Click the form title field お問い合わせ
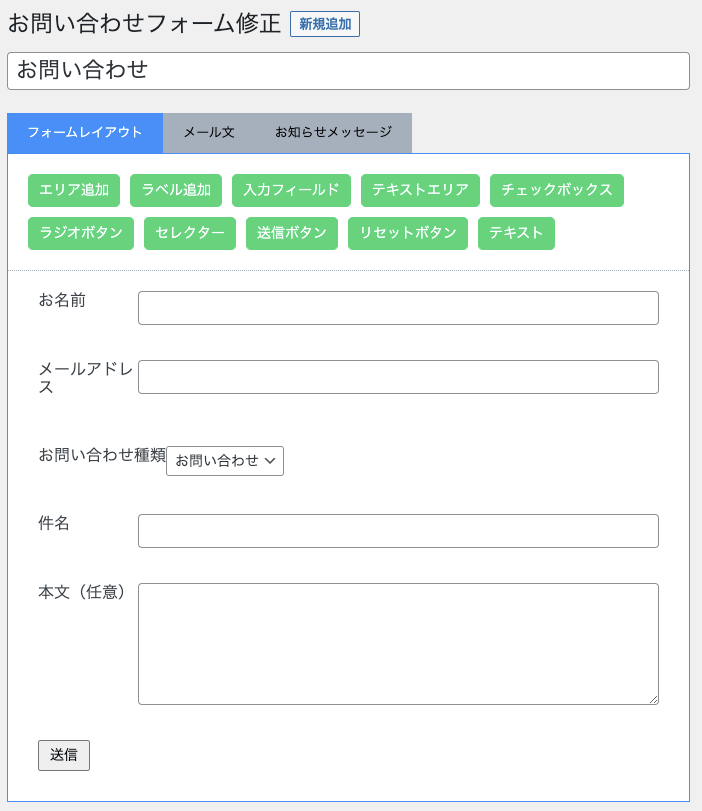702x811 pixels. (x=348, y=71)
